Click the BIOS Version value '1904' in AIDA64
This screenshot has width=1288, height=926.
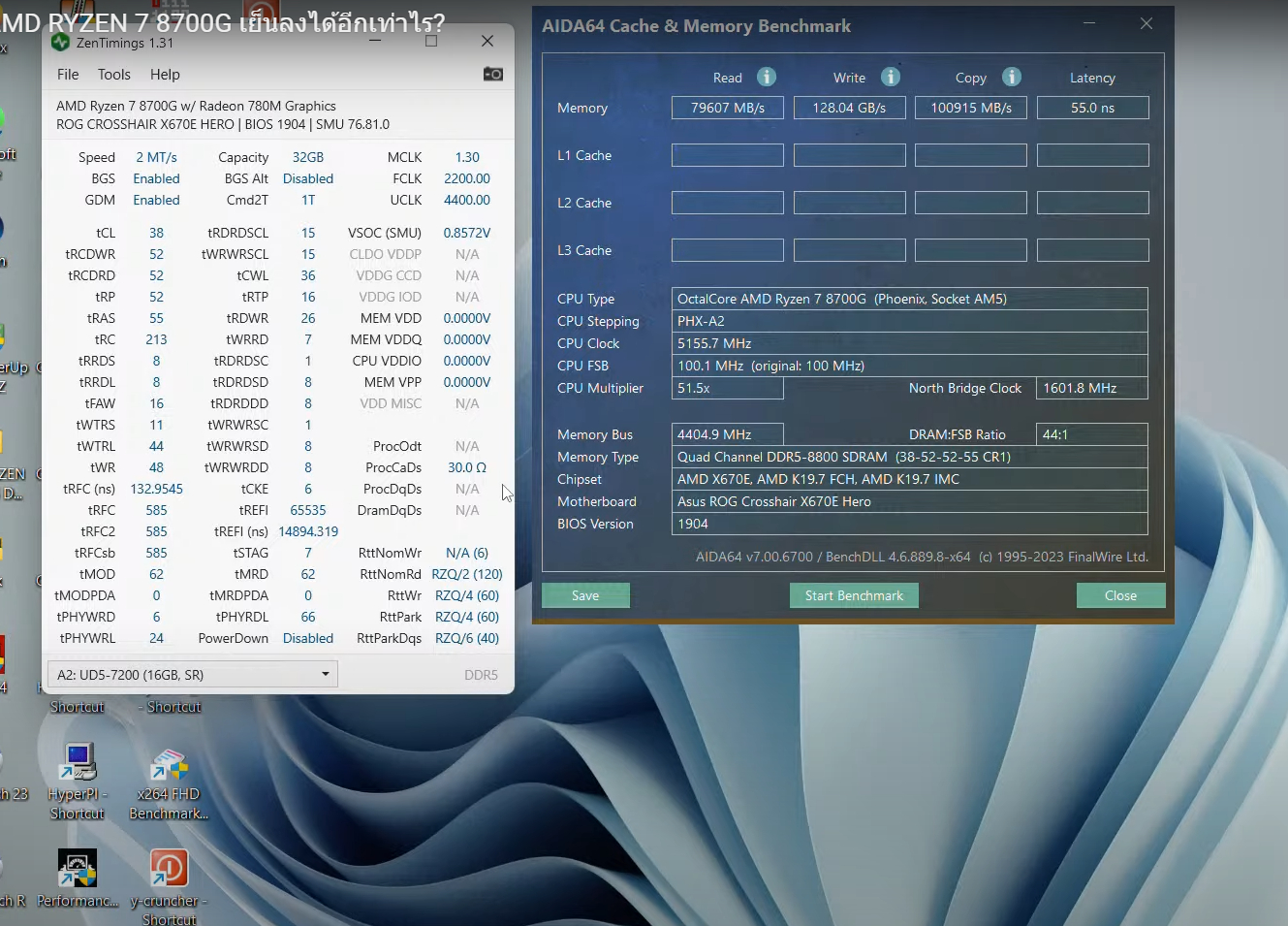pos(910,524)
